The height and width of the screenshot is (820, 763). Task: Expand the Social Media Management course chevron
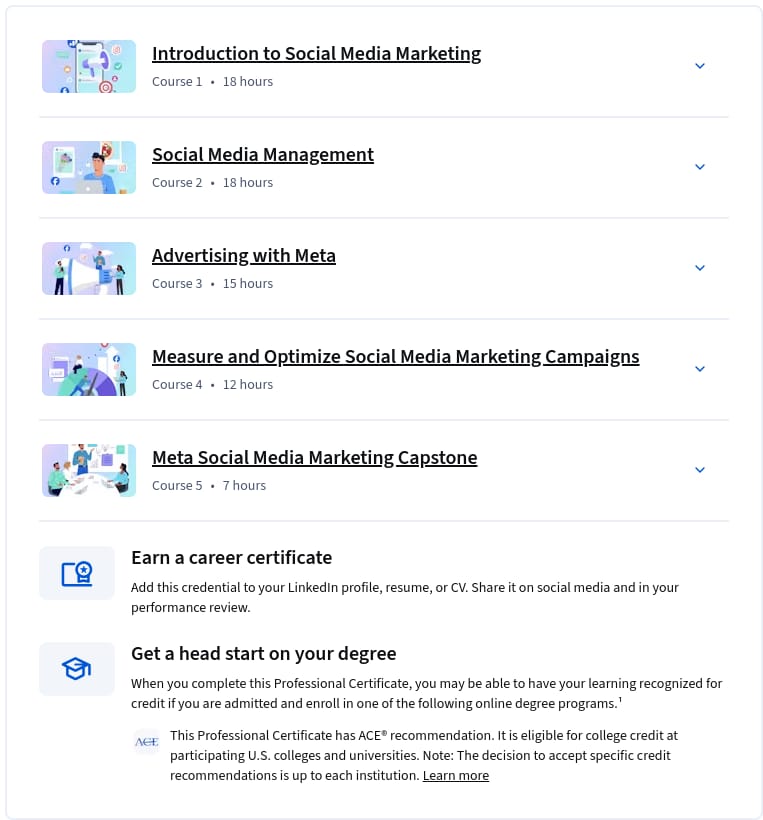point(699,167)
